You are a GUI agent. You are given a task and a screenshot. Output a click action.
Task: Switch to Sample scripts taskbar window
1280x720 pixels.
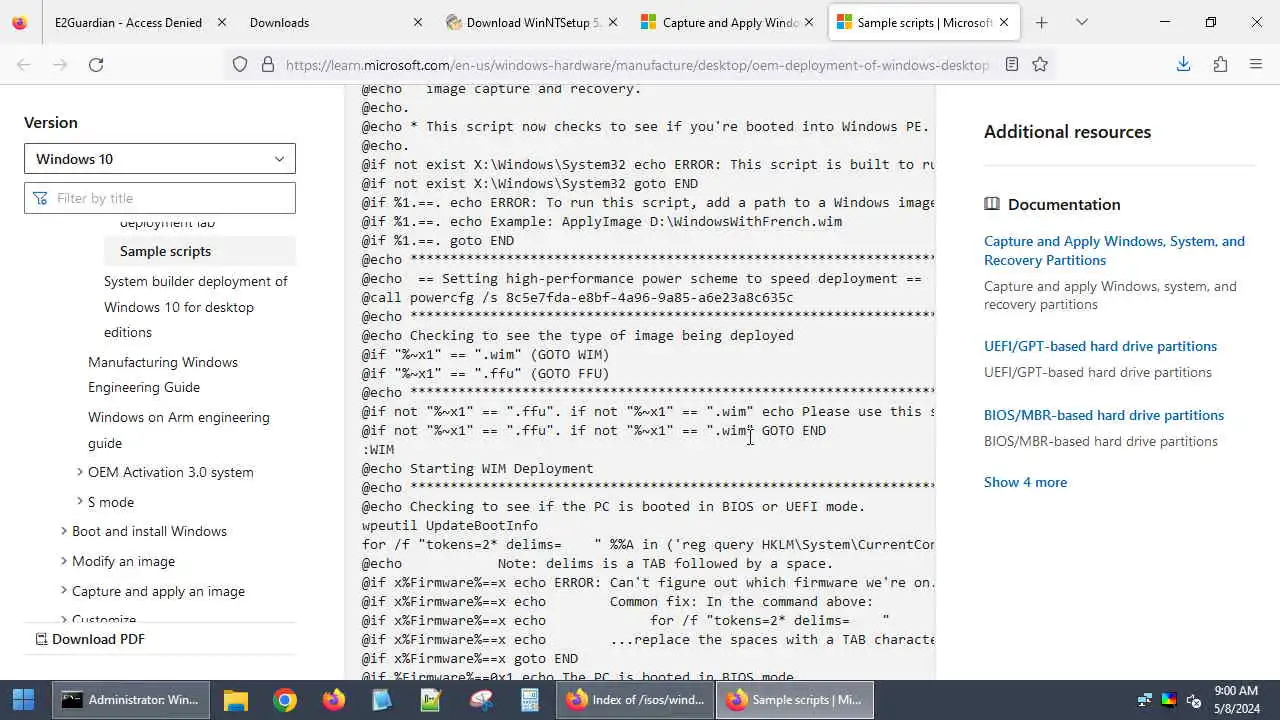pyautogui.click(x=796, y=700)
